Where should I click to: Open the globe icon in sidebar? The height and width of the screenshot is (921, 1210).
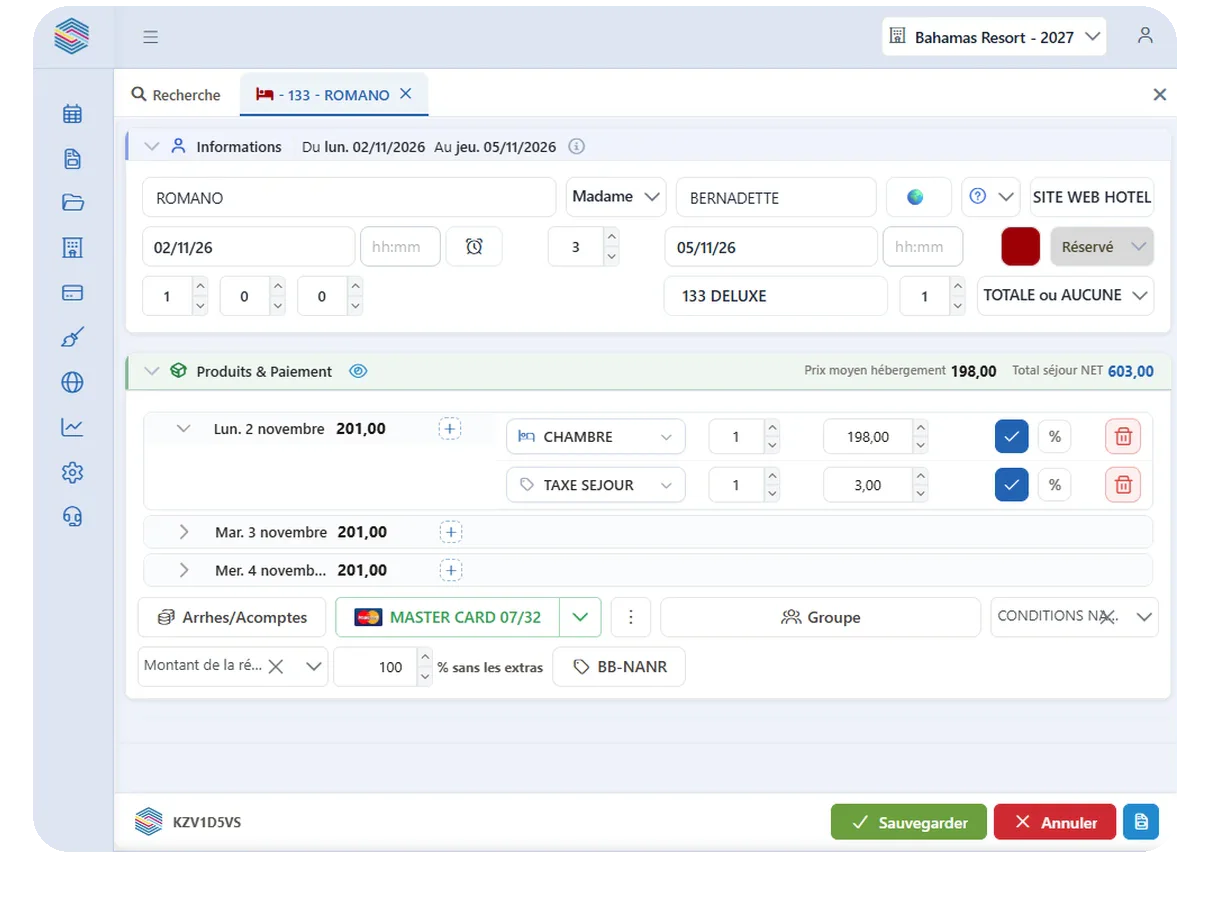point(72,382)
